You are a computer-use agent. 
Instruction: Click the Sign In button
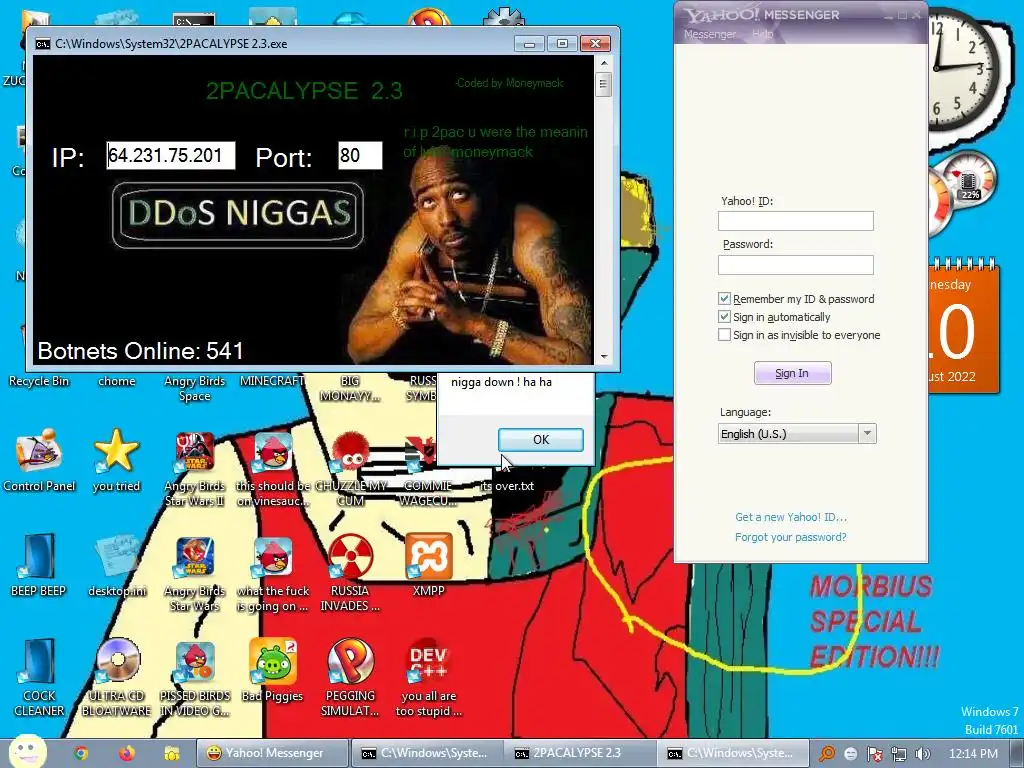792,373
